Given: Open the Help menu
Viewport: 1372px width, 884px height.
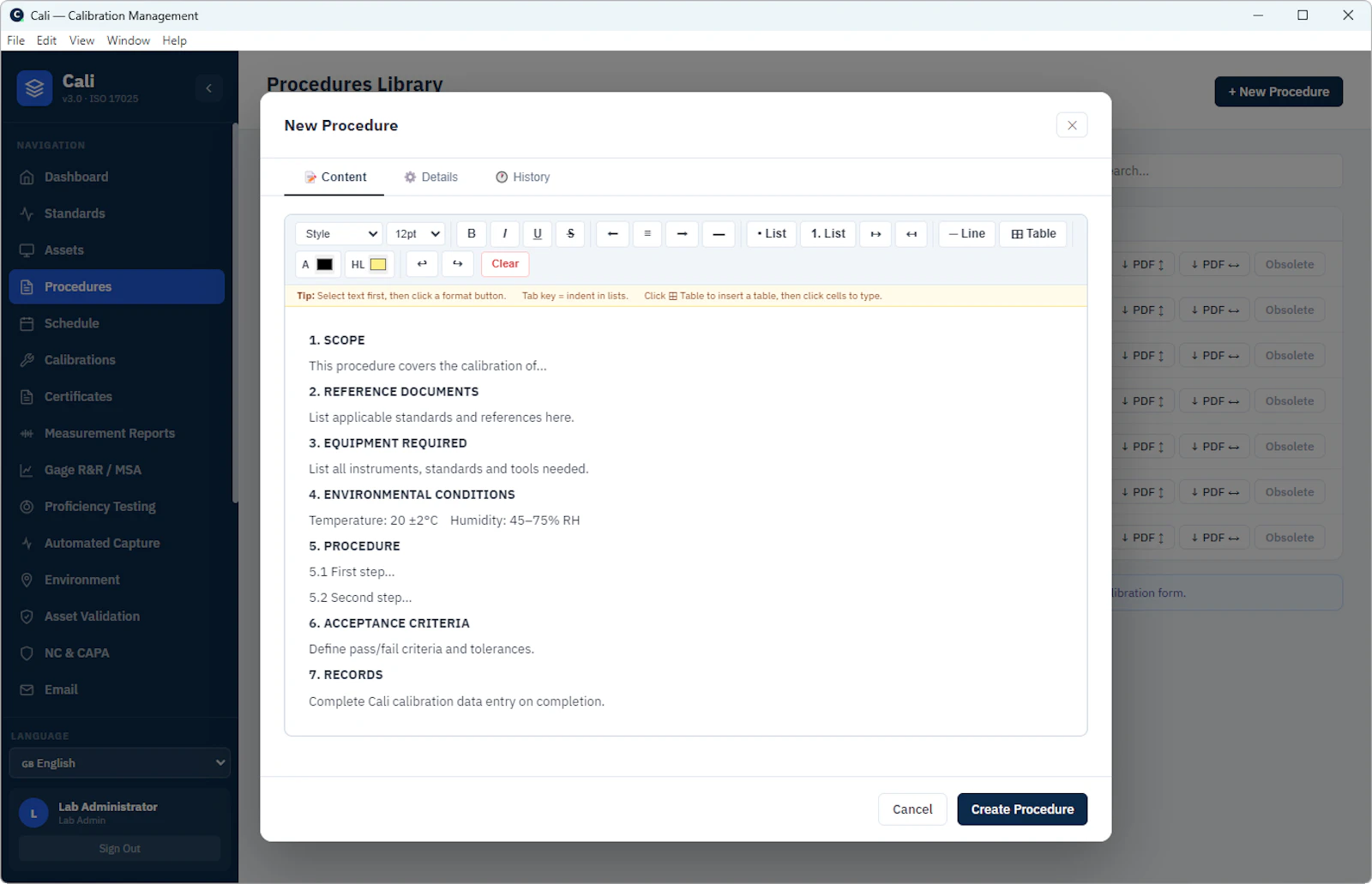Looking at the screenshot, I should coord(174,40).
